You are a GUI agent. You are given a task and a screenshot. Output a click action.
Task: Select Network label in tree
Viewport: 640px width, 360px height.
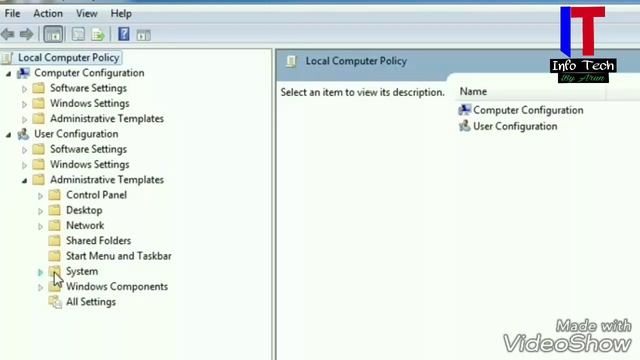85,225
